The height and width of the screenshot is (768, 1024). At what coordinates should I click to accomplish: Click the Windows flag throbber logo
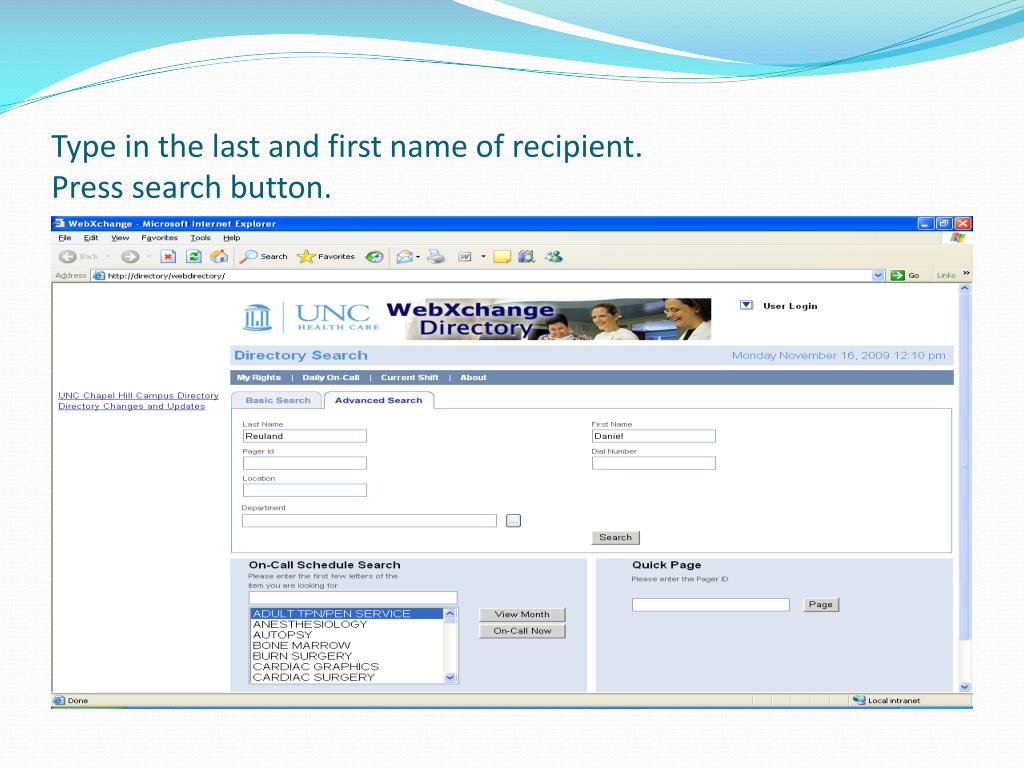pos(957,238)
